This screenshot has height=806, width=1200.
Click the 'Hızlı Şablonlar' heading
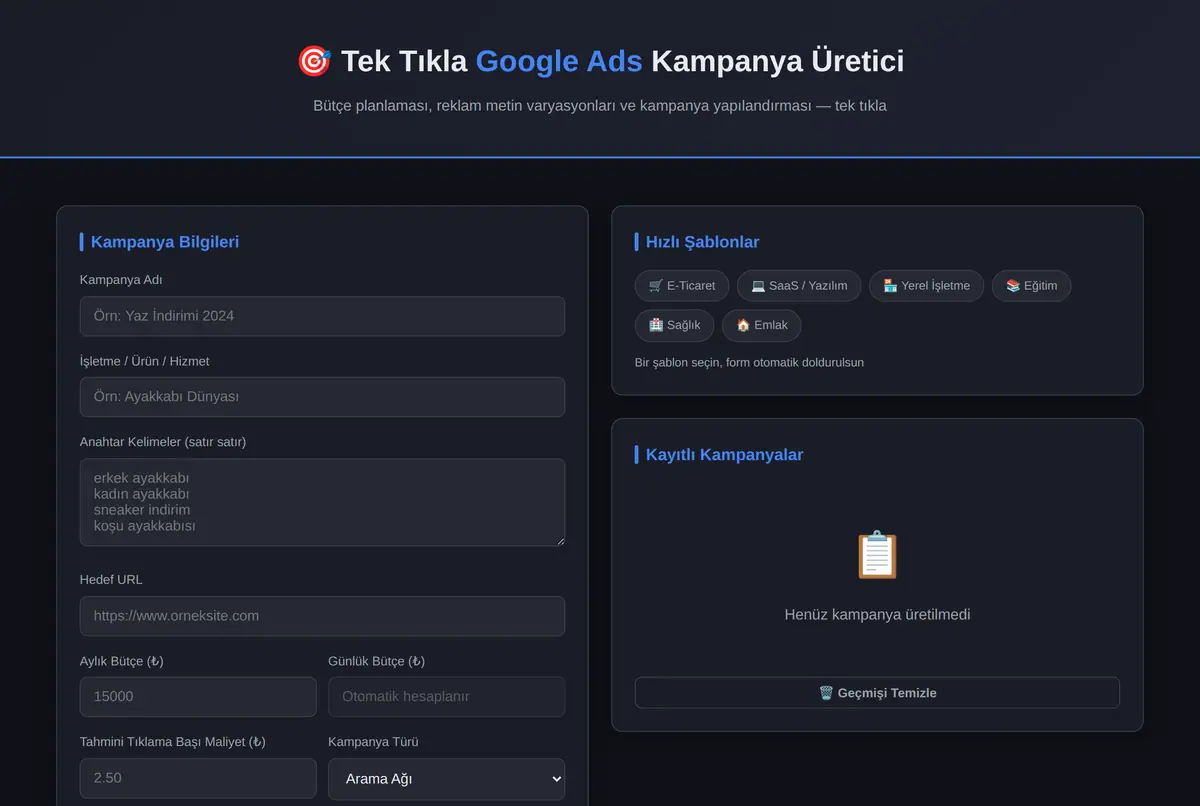click(x=702, y=242)
